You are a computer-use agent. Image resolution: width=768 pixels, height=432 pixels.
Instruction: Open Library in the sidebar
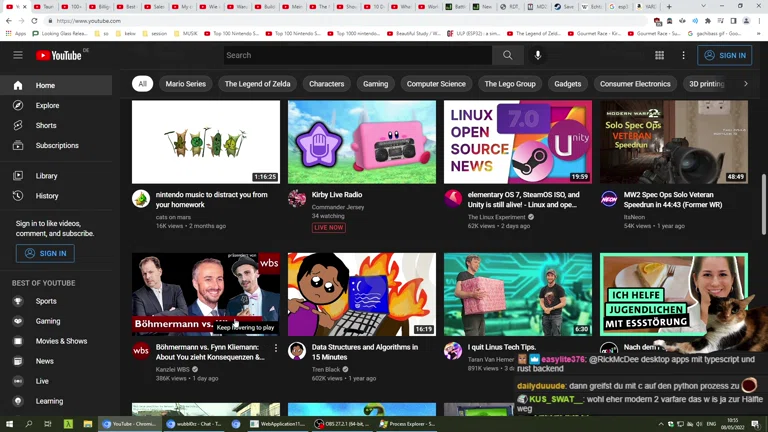coord(46,176)
